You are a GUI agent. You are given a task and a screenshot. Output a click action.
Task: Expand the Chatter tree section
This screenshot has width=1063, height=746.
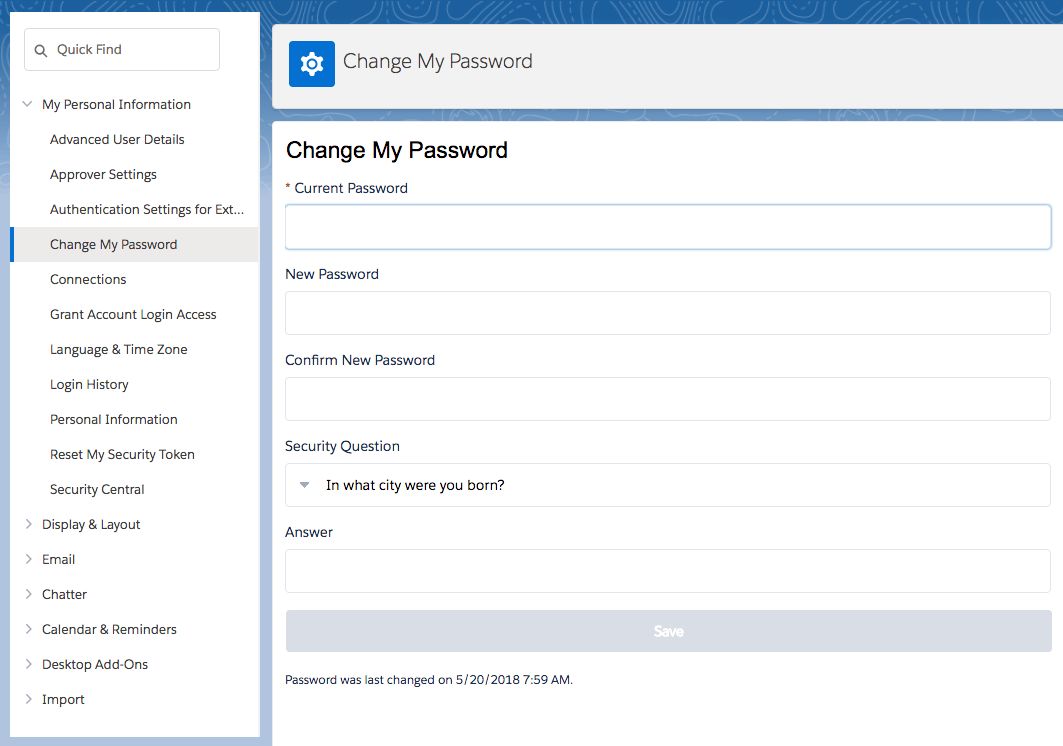28,594
